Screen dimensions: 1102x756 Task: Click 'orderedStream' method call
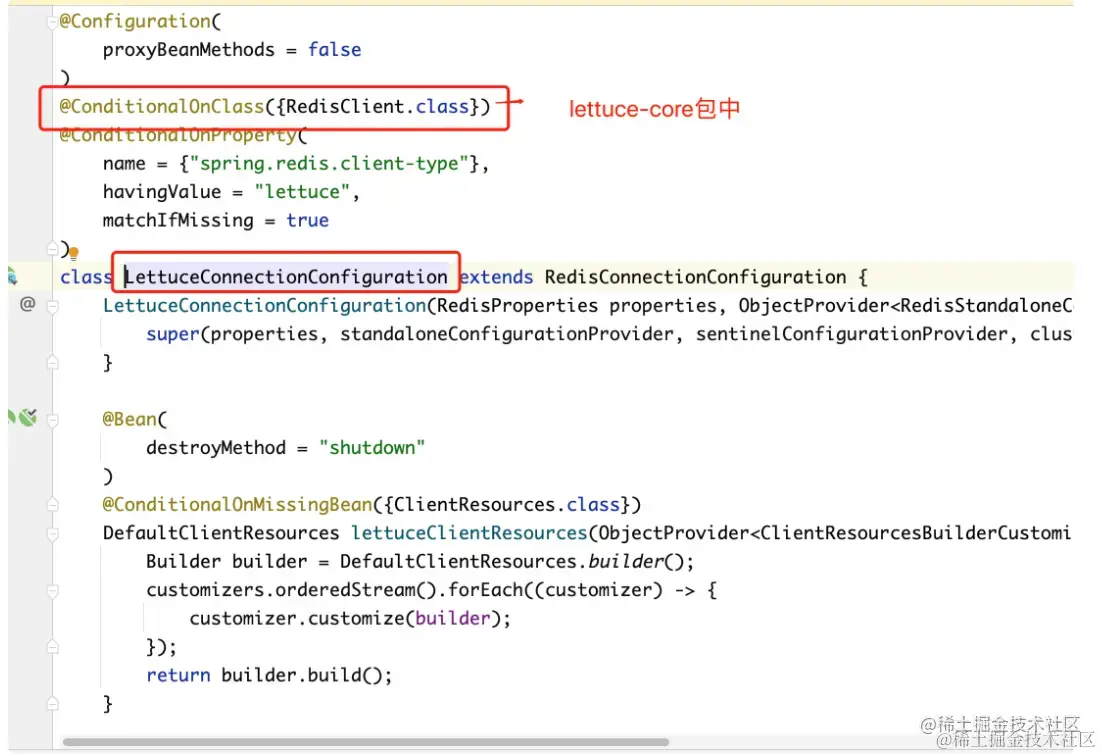(x=345, y=590)
